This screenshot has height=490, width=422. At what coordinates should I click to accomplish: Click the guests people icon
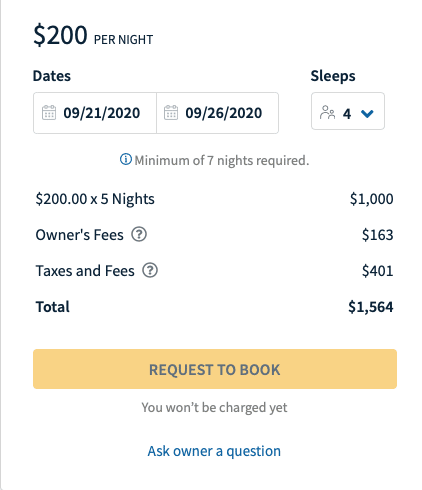(327, 113)
